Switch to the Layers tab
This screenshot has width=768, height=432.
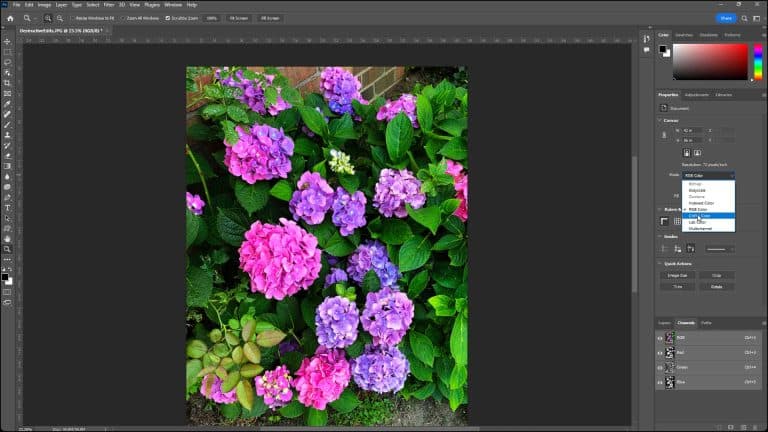(664, 323)
